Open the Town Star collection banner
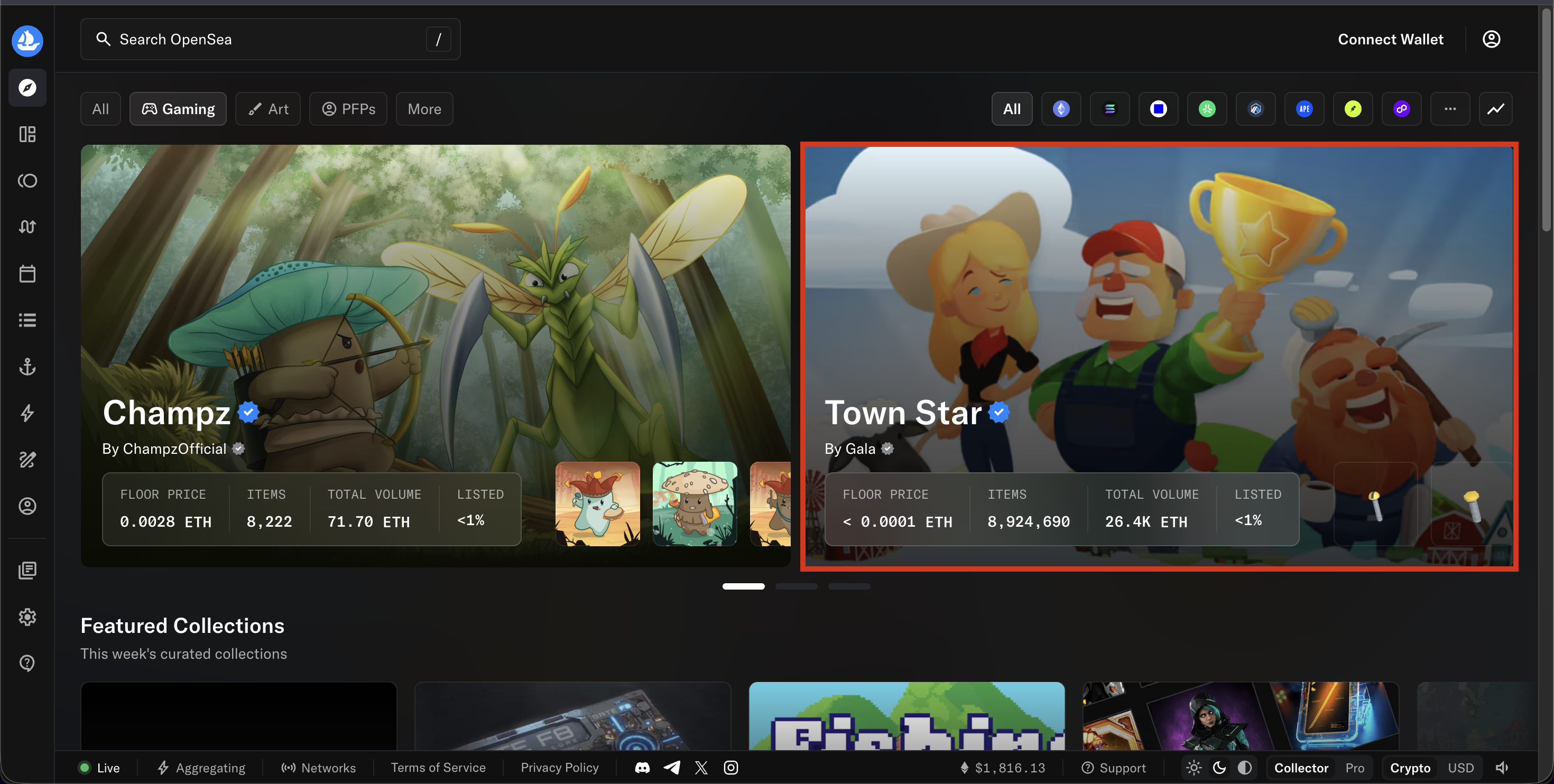 [1159, 356]
